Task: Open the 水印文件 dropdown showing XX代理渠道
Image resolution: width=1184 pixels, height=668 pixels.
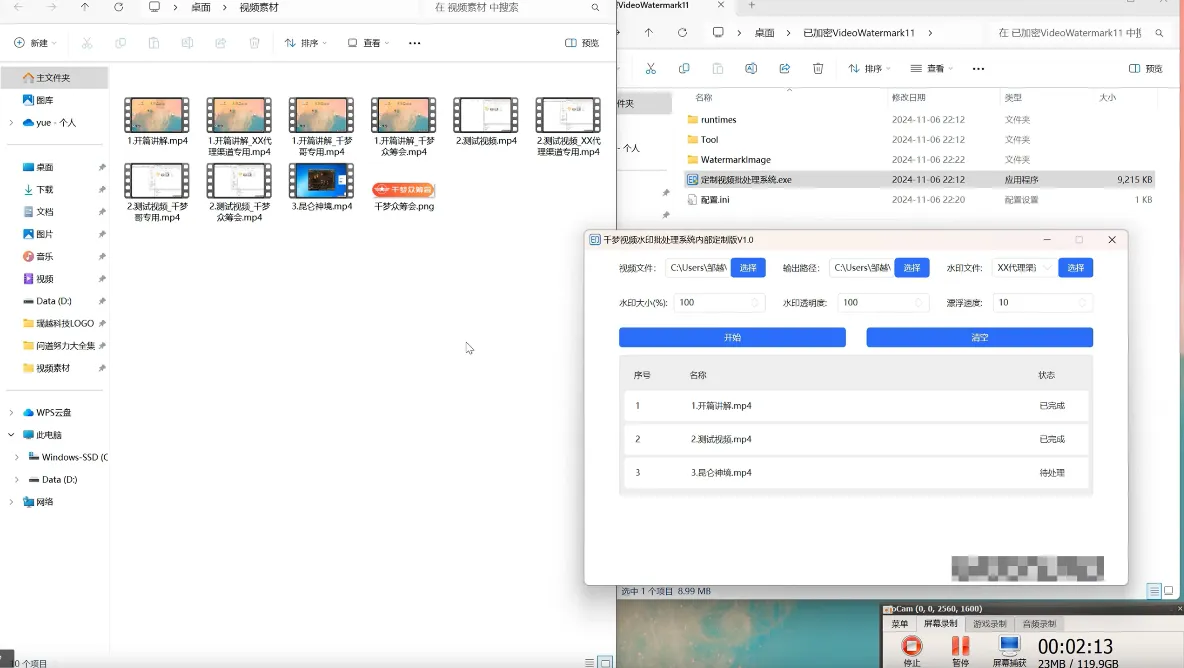Action: tap(1024, 268)
